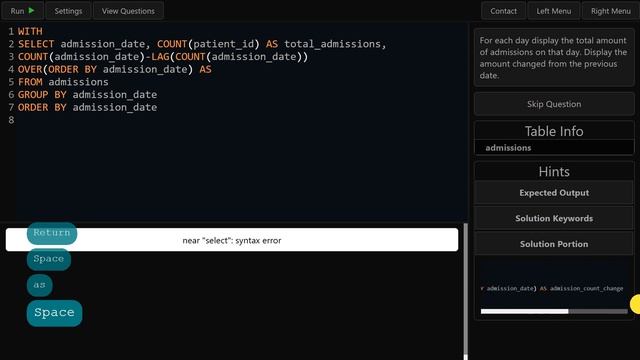Show the Solution Portion hint

click(x=554, y=244)
